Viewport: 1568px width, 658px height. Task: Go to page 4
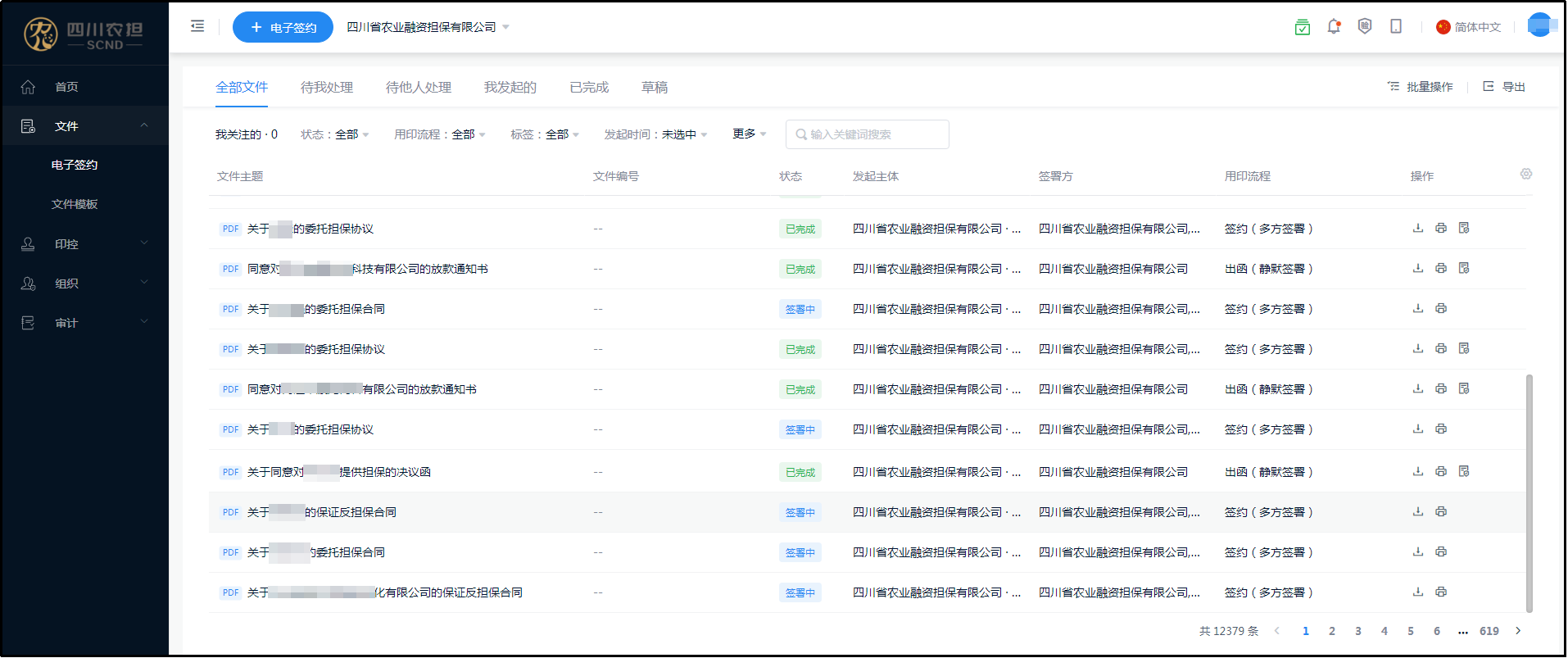point(1384,631)
